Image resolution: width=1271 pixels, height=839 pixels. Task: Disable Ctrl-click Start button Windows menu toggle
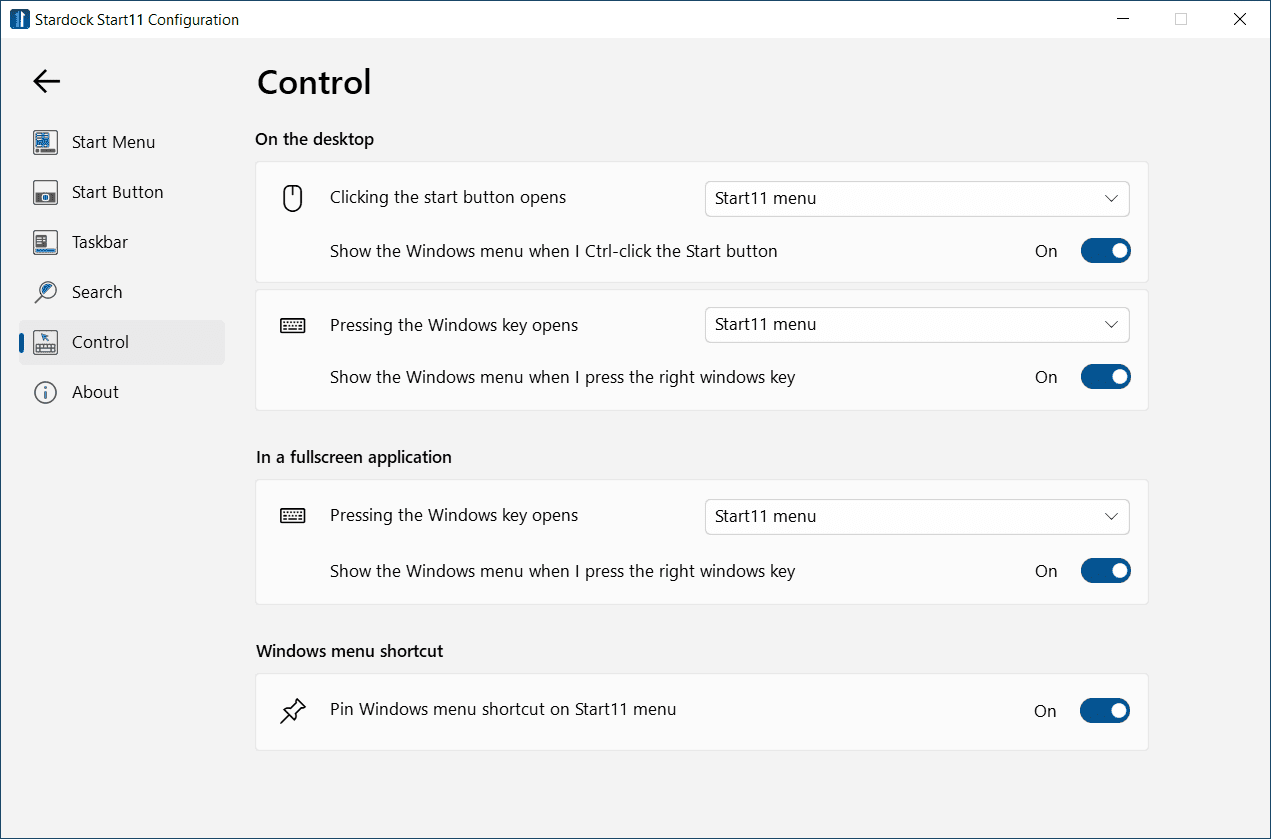(x=1105, y=251)
